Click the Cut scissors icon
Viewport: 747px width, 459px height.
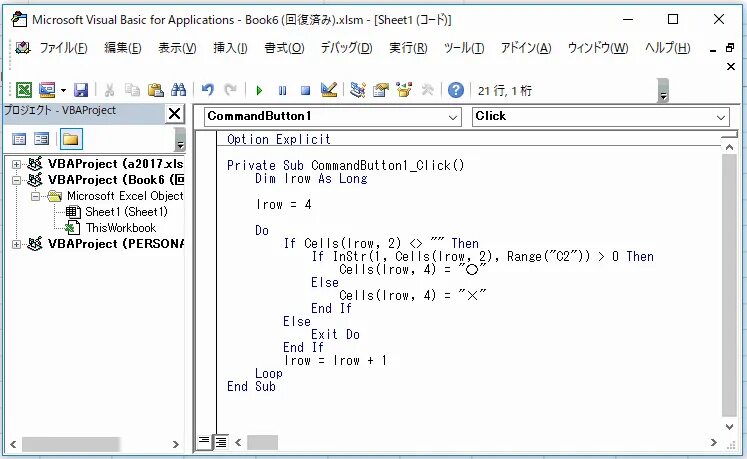point(109,90)
